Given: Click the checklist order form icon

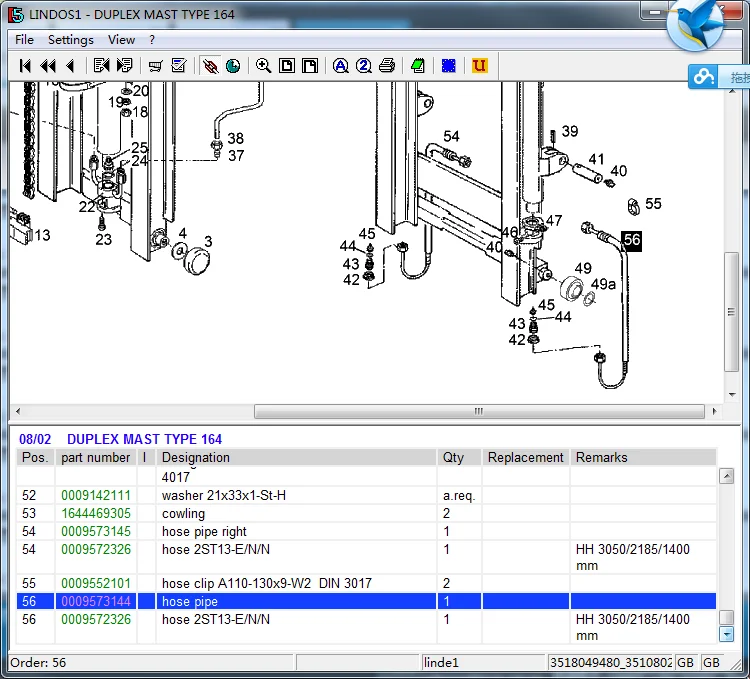Looking at the screenshot, I should (x=178, y=66).
